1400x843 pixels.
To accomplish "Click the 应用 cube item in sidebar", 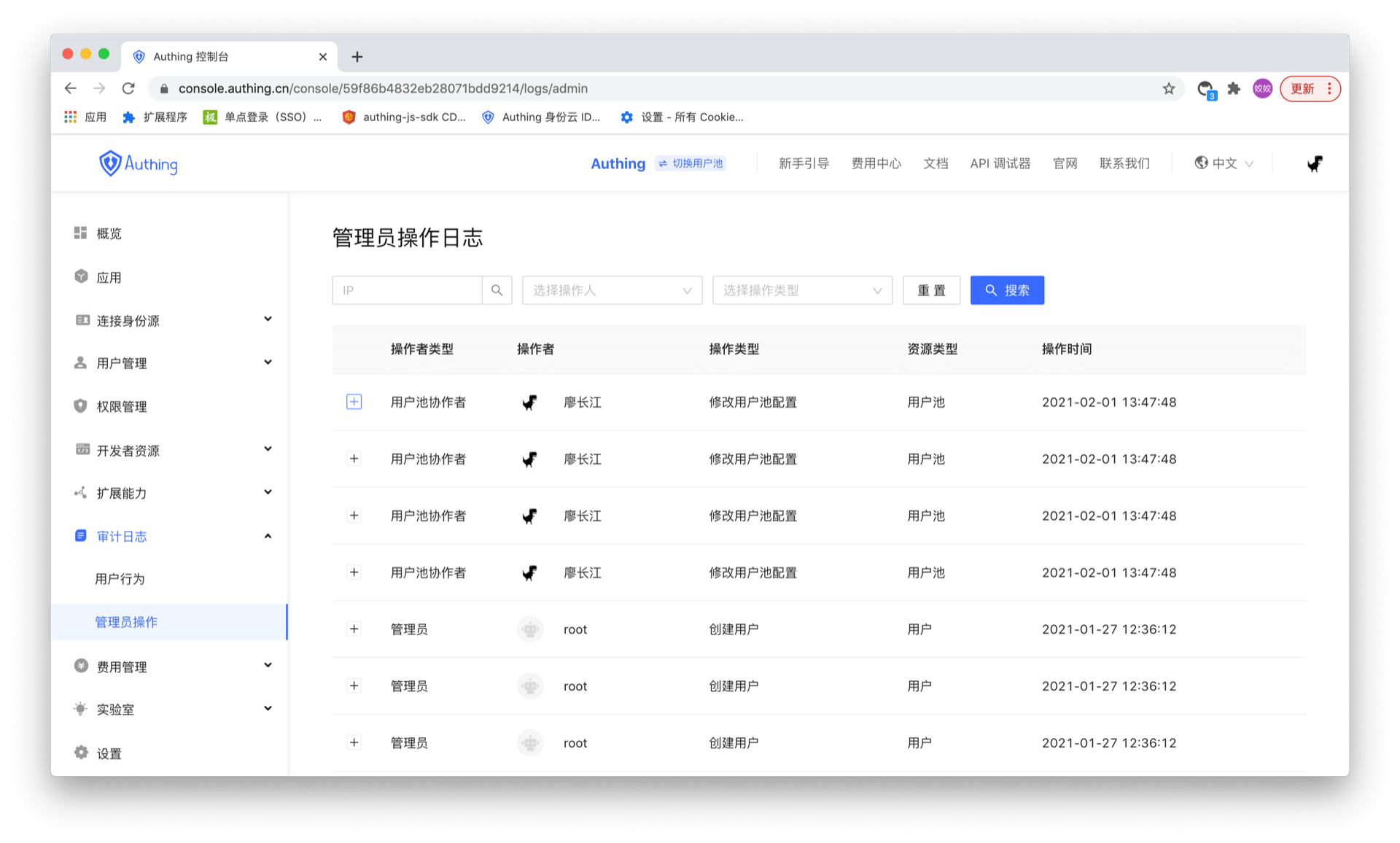I will tap(109, 277).
